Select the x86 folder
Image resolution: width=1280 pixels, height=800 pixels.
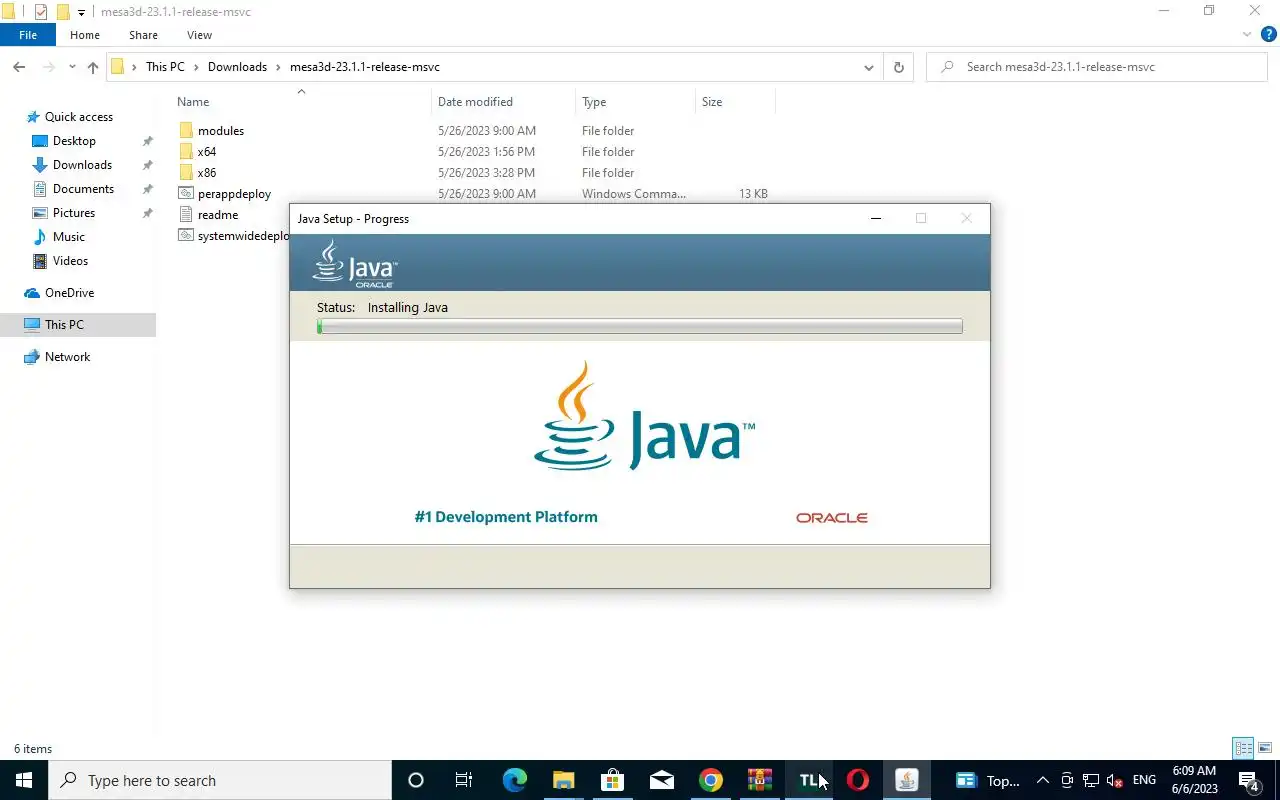206,173
